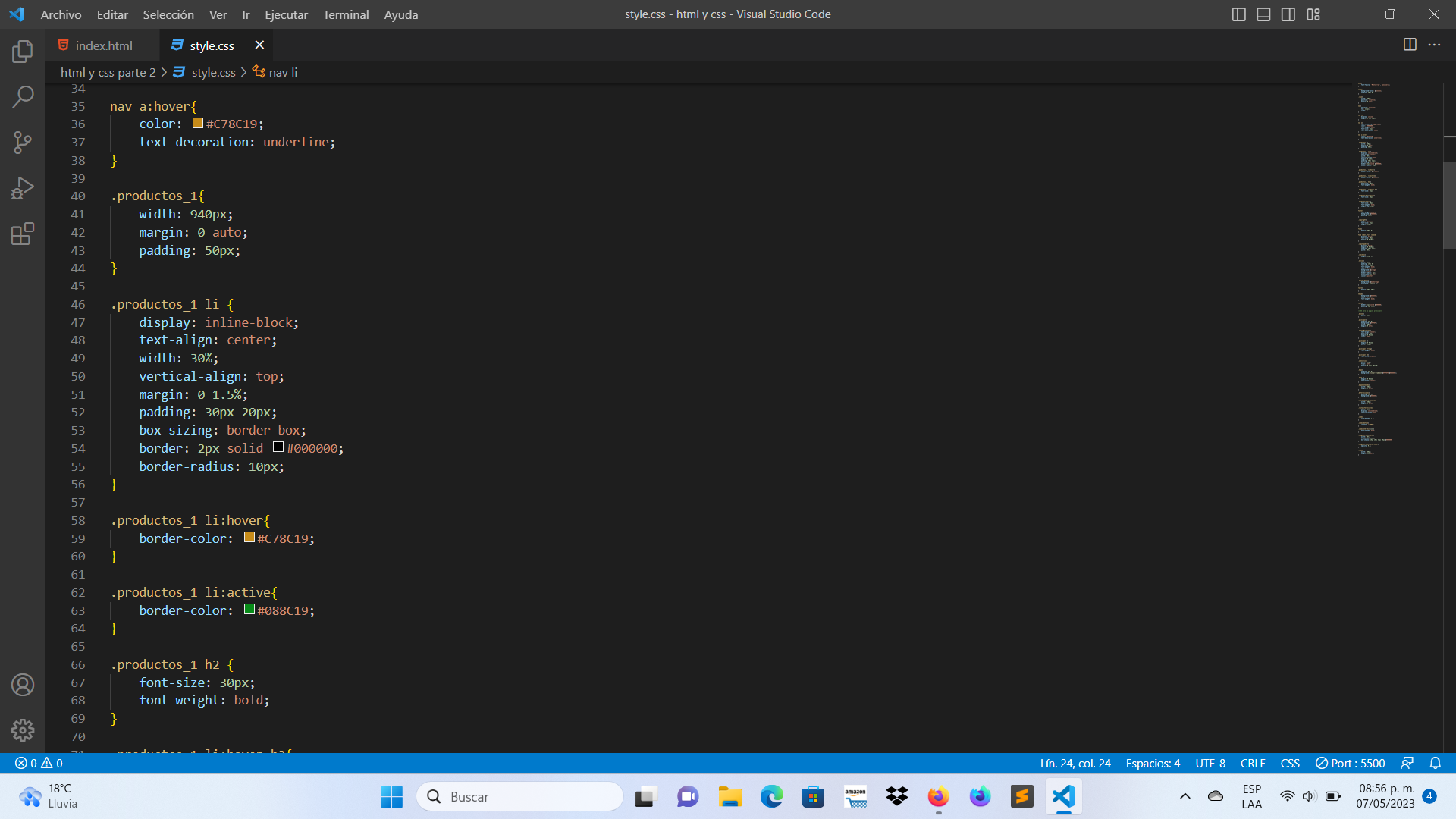This screenshot has height=819, width=1456.
Task: Open the editor More Actions ellipsis
Action: click(1434, 45)
